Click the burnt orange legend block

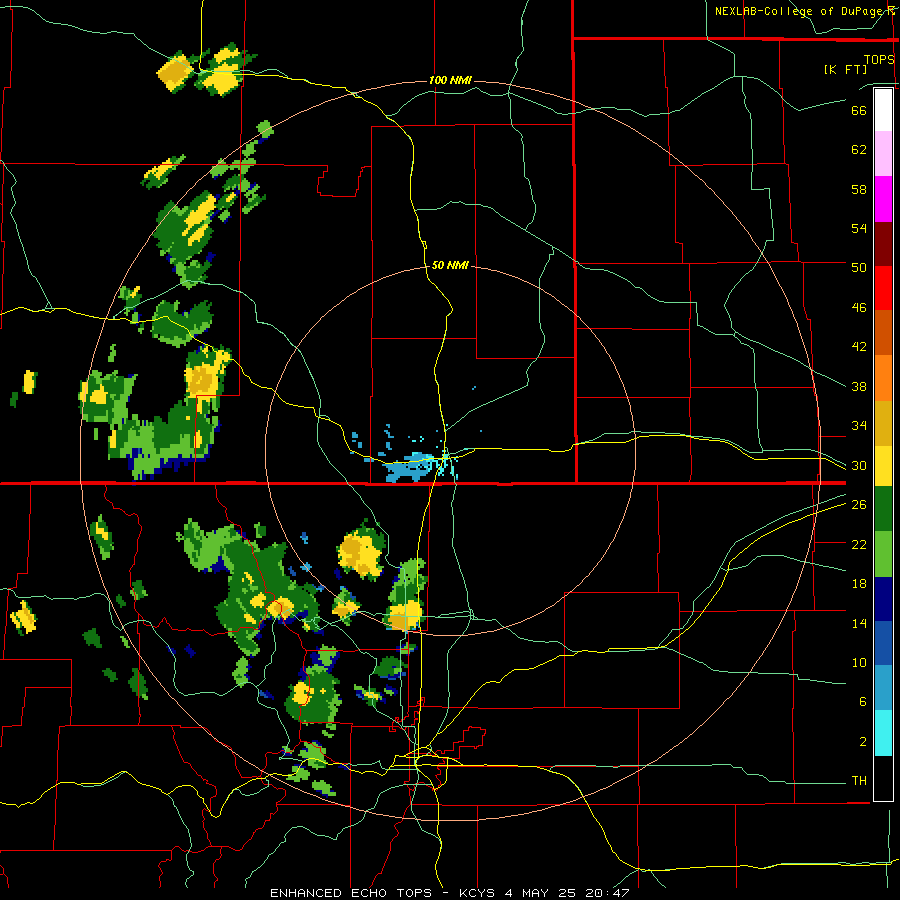tap(883, 332)
